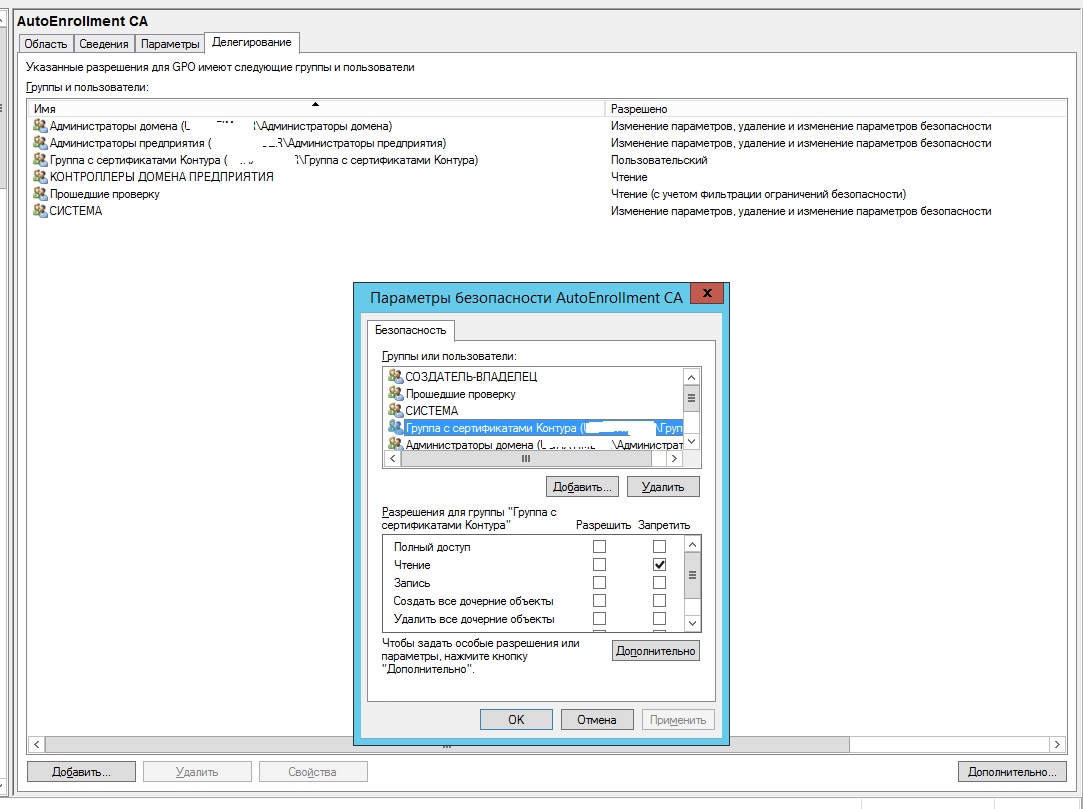Open the Сведения tab

pyautogui.click(x=104, y=44)
